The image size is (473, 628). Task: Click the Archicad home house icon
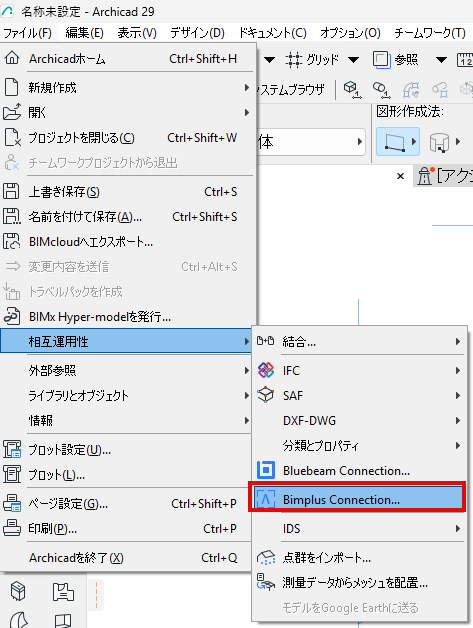coord(12,58)
